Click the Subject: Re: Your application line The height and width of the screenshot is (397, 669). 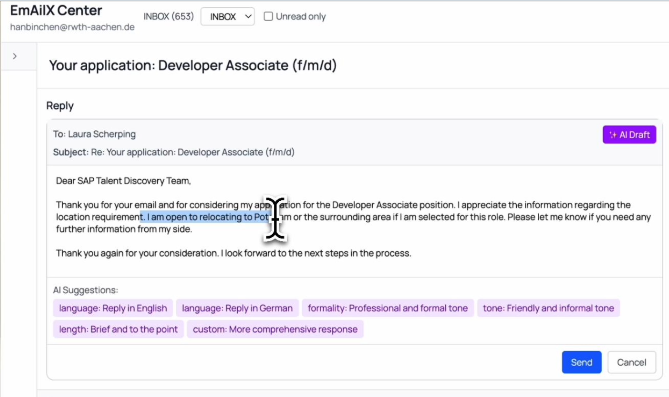(x=174, y=152)
